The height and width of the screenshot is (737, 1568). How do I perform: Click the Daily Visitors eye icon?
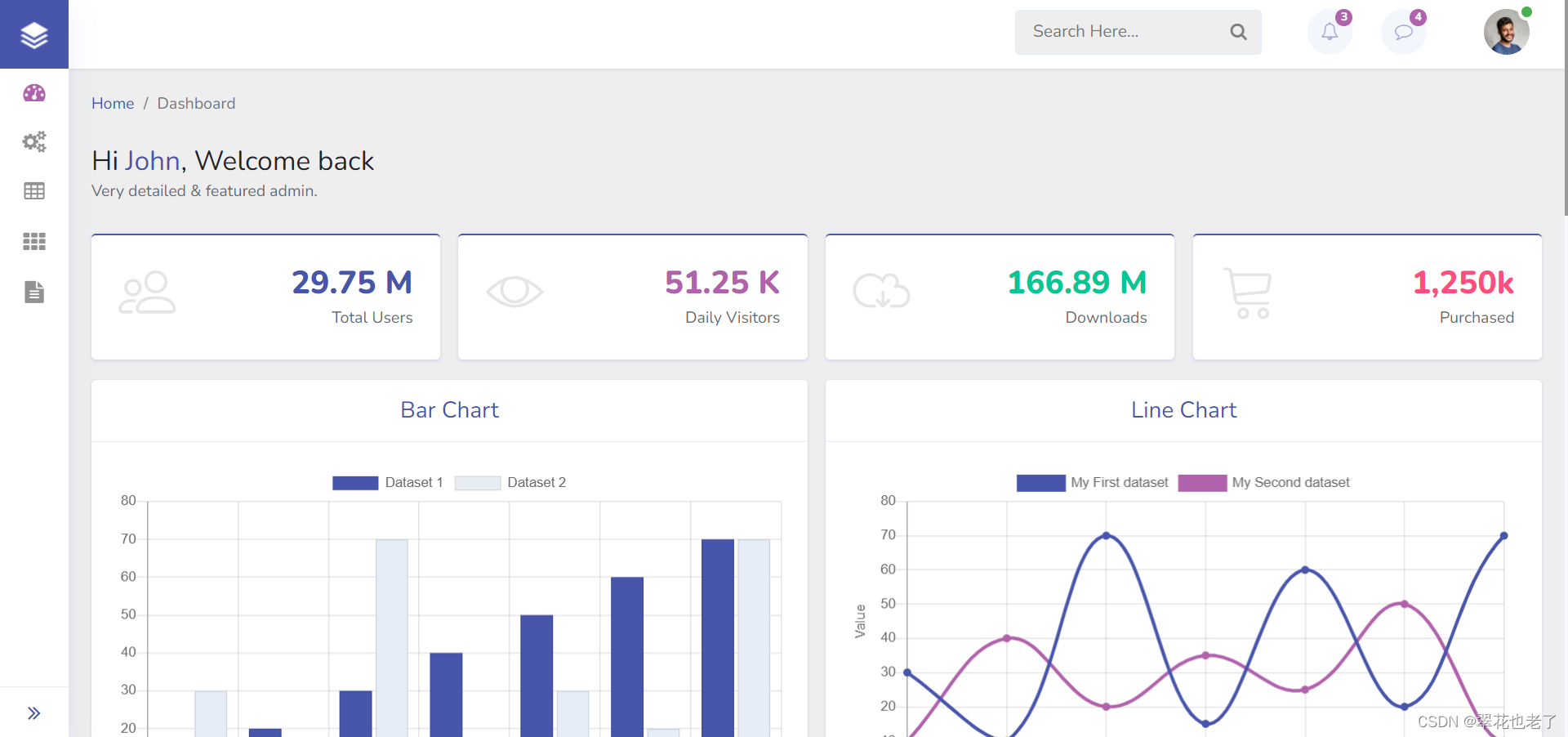514,292
